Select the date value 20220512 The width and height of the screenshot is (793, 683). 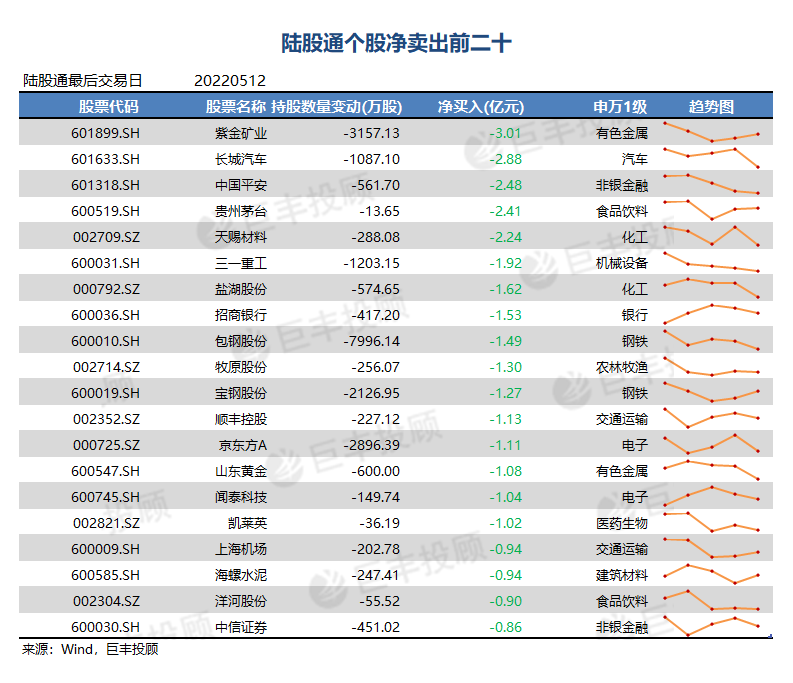point(230,81)
